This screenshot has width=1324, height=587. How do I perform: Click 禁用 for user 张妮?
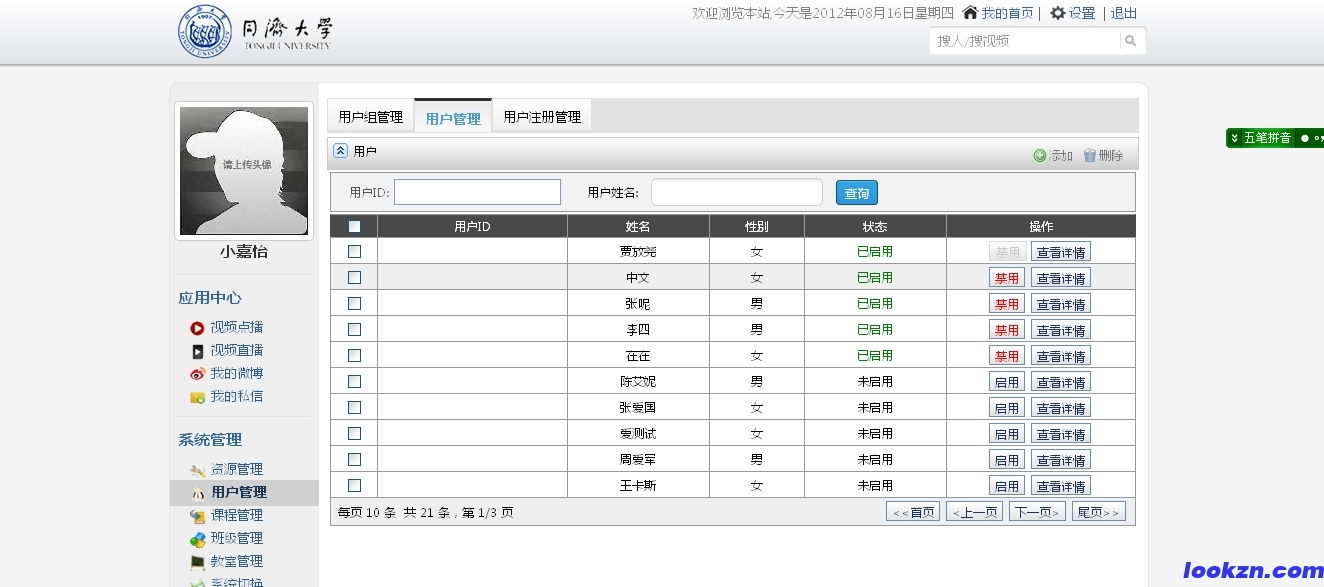(x=1007, y=304)
